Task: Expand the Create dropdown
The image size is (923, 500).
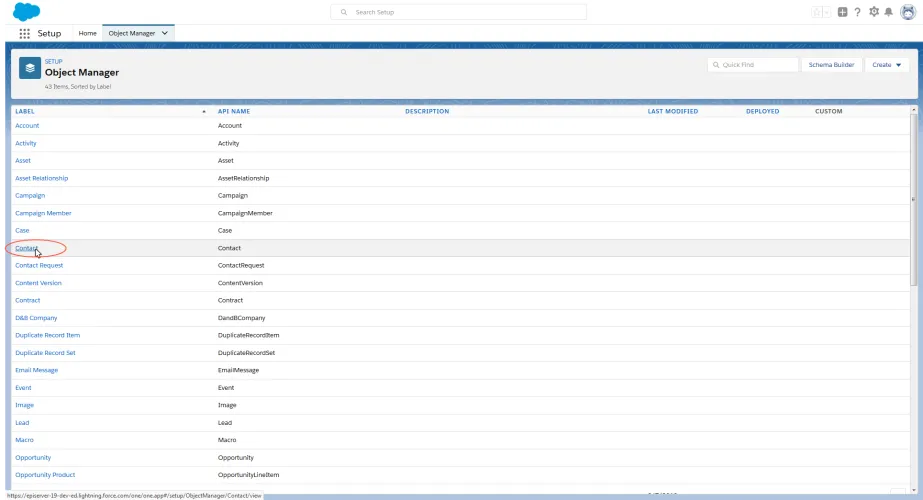Action: click(x=887, y=65)
